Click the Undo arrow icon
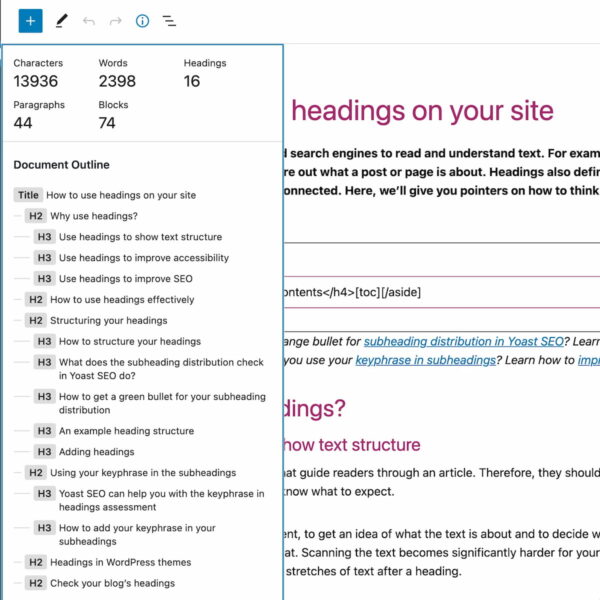This screenshot has width=600, height=600. [x=89, y=21]
